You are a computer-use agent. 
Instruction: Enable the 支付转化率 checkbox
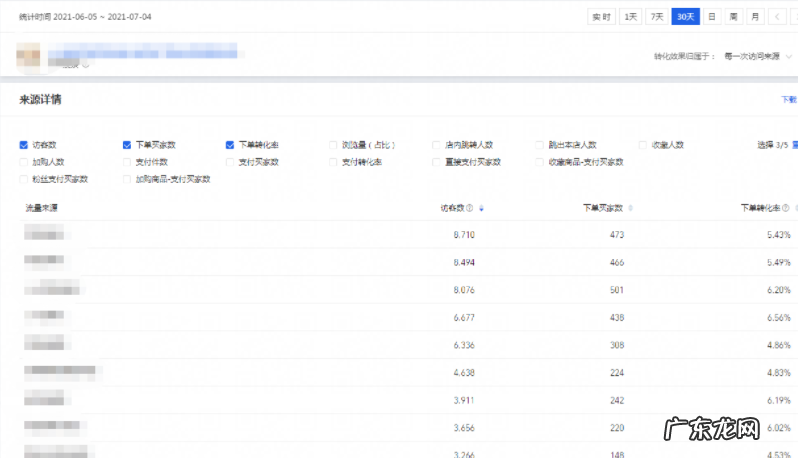coord(333,162)
